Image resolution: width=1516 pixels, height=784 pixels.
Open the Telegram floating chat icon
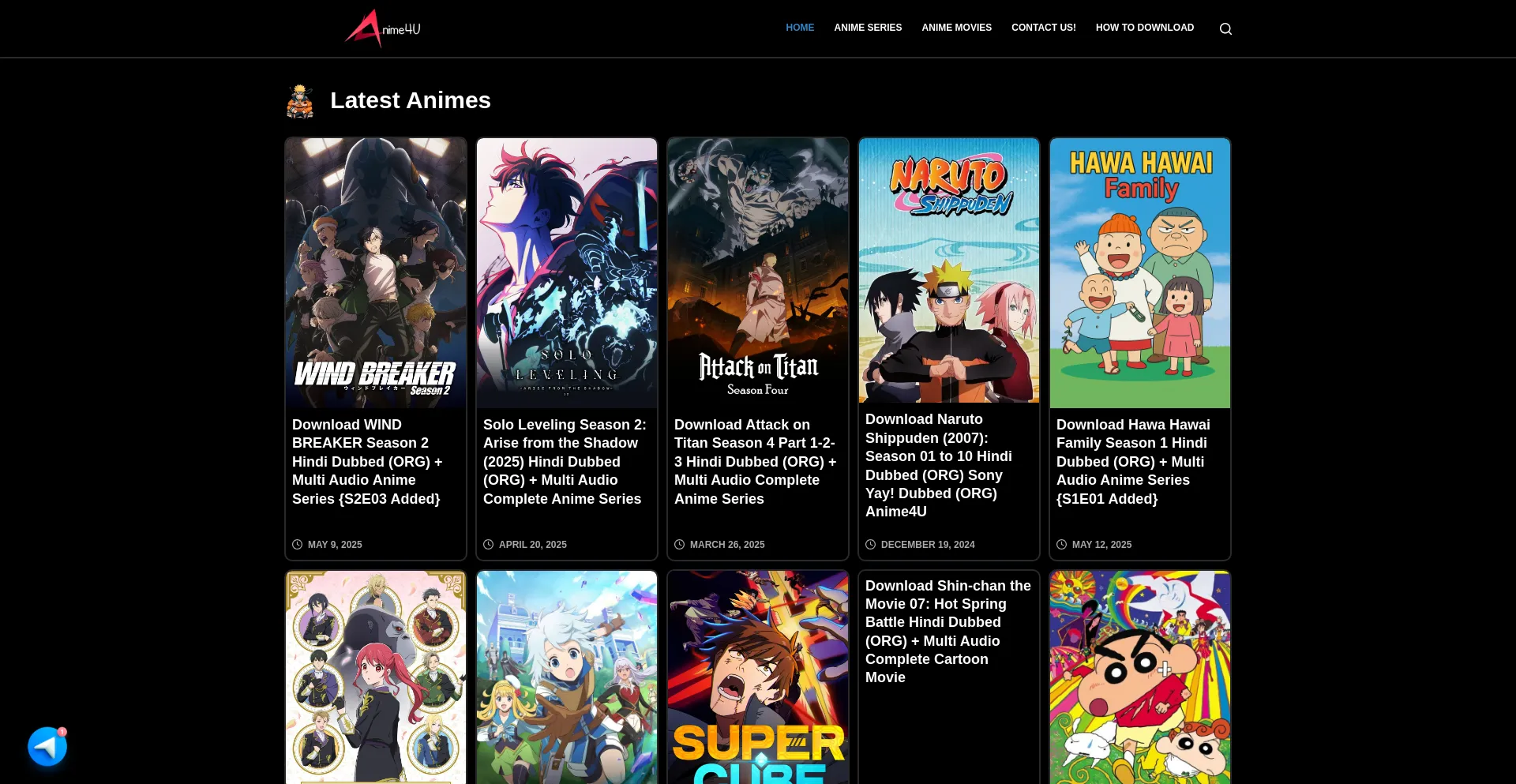(47, 746)
